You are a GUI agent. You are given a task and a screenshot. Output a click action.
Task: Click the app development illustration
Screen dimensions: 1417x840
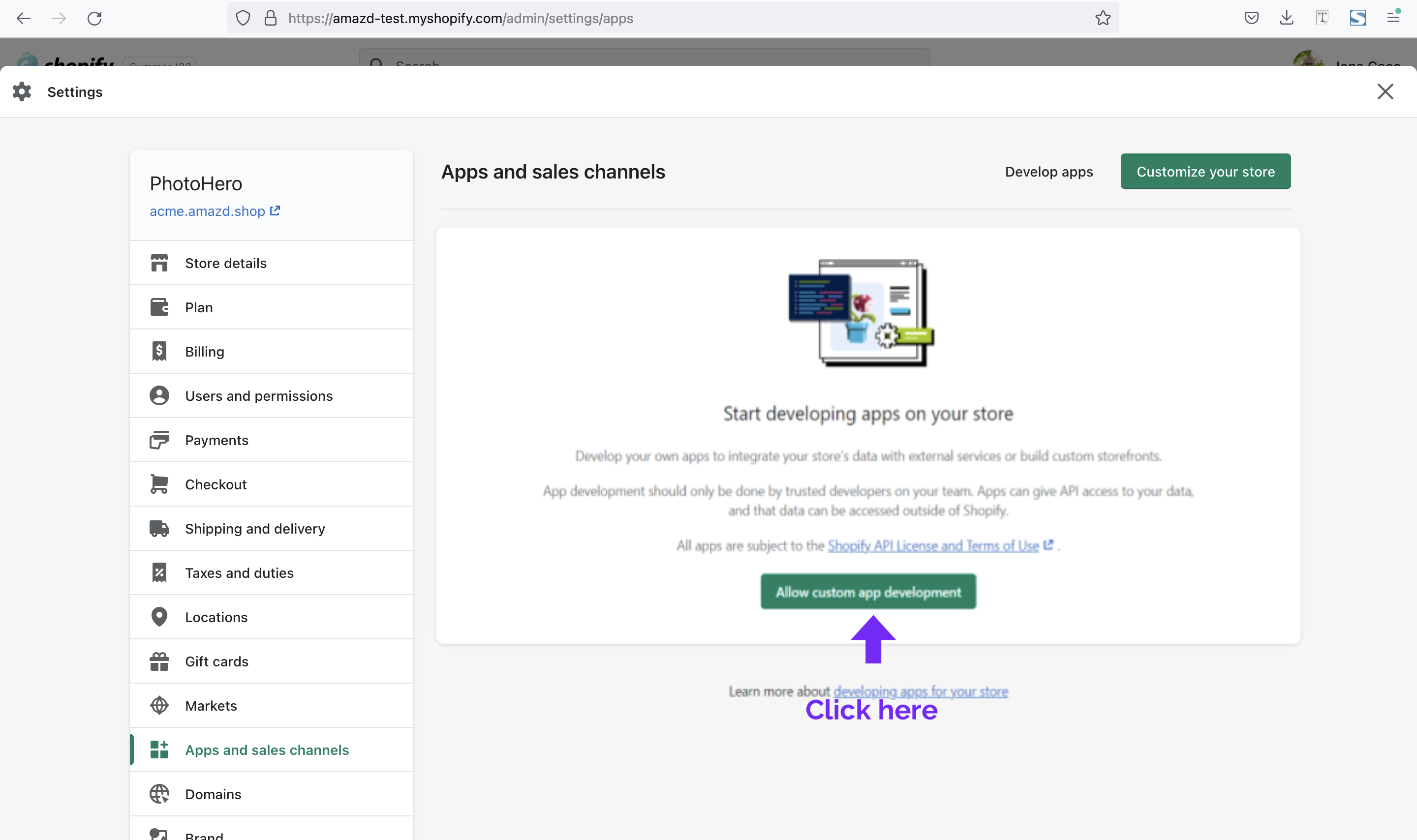[861, 313]
